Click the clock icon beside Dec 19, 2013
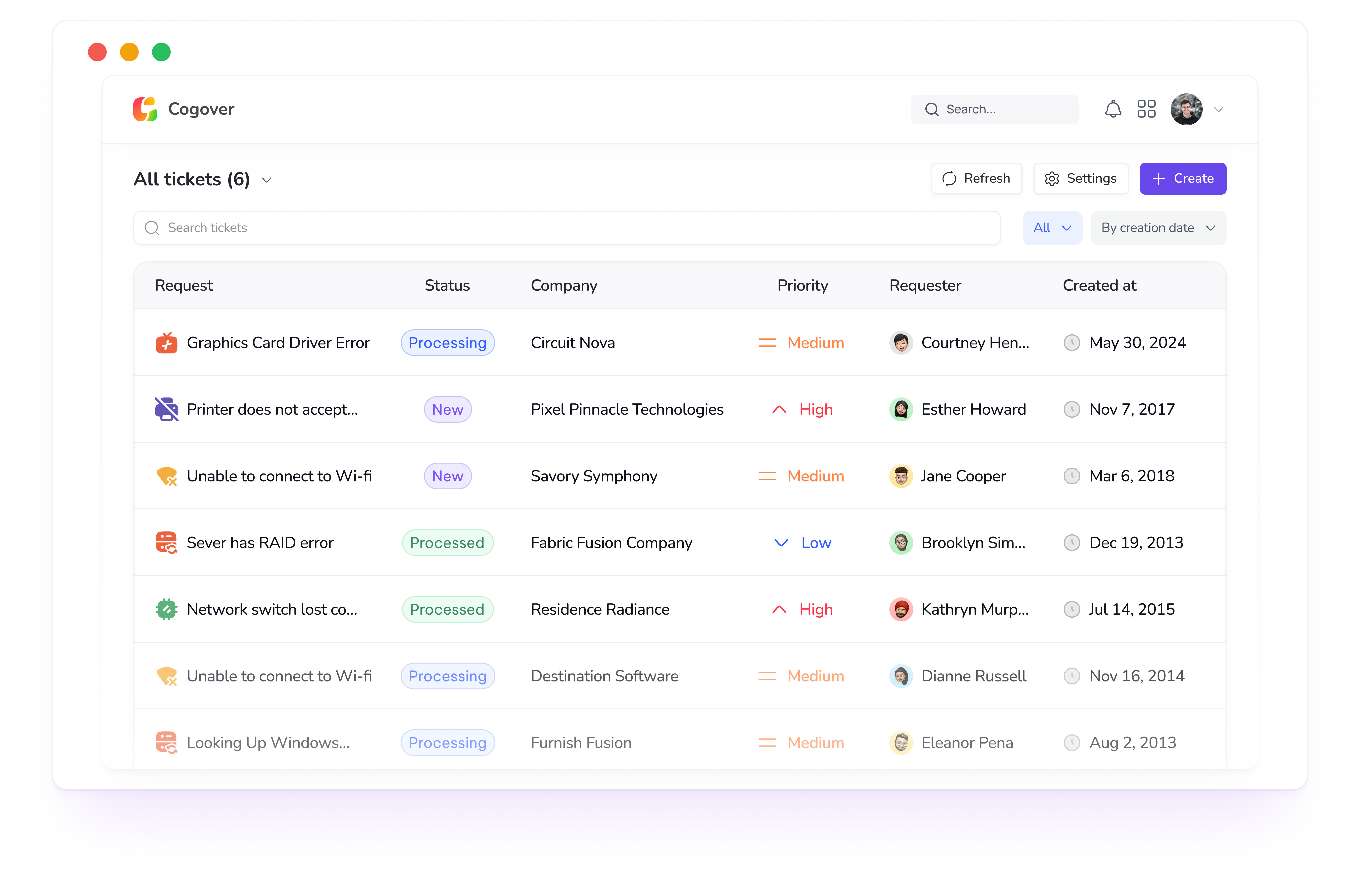 [1071, 543]
